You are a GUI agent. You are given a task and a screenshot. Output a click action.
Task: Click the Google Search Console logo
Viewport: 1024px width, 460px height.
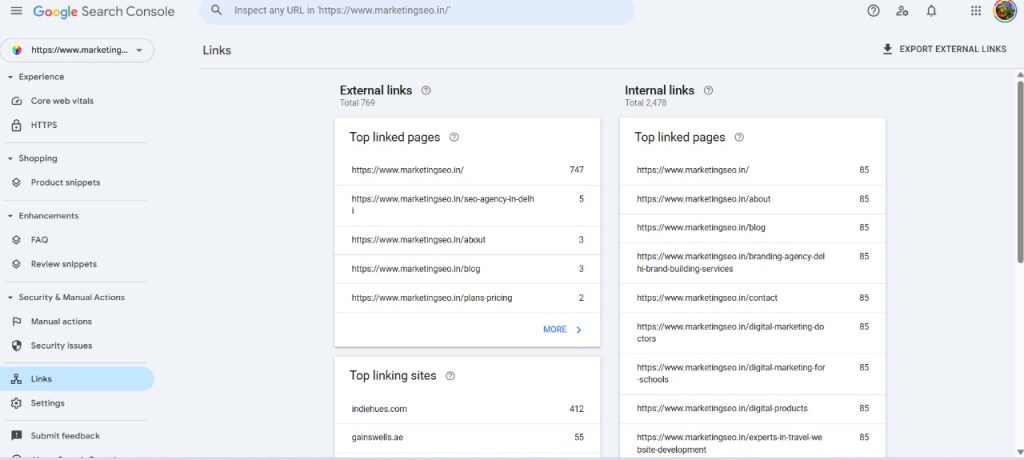(x=104, y=11)
